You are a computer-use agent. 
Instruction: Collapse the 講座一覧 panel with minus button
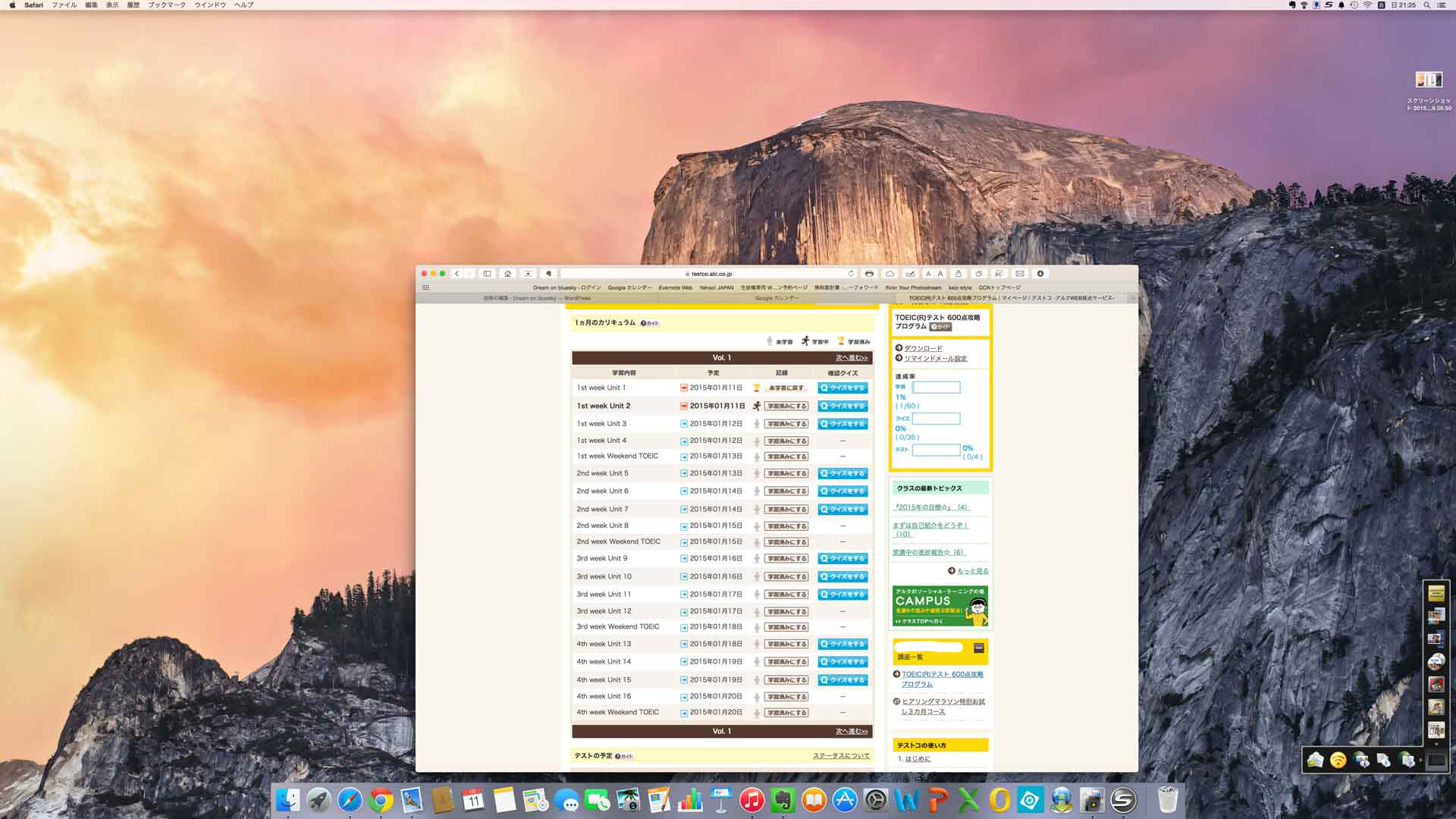click(978, 648)
